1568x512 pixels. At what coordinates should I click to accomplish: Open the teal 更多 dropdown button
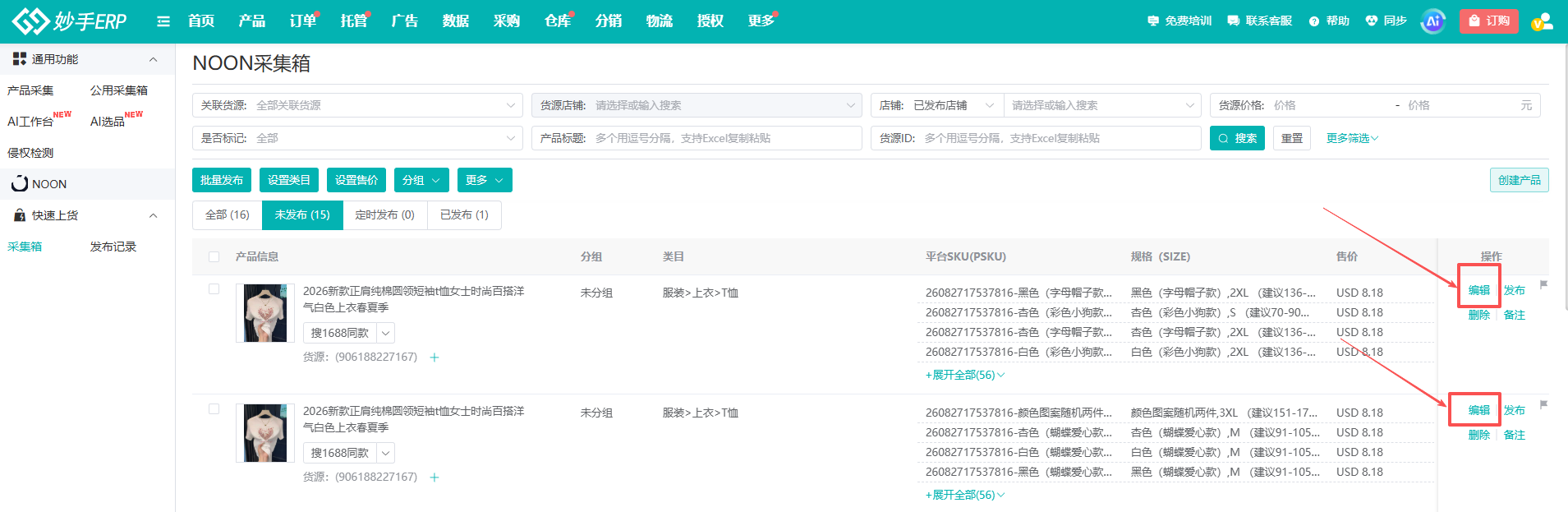(485, 180)
